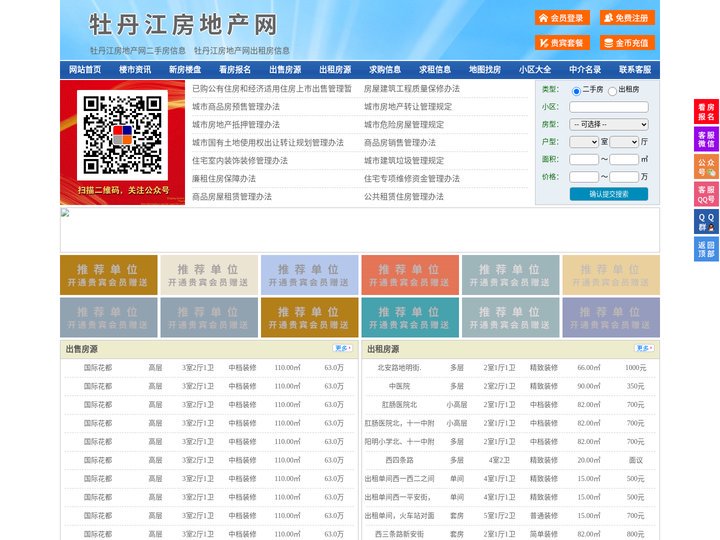Expand the 室 count dropdown
The image size is (720, 540).
point(584,142)
